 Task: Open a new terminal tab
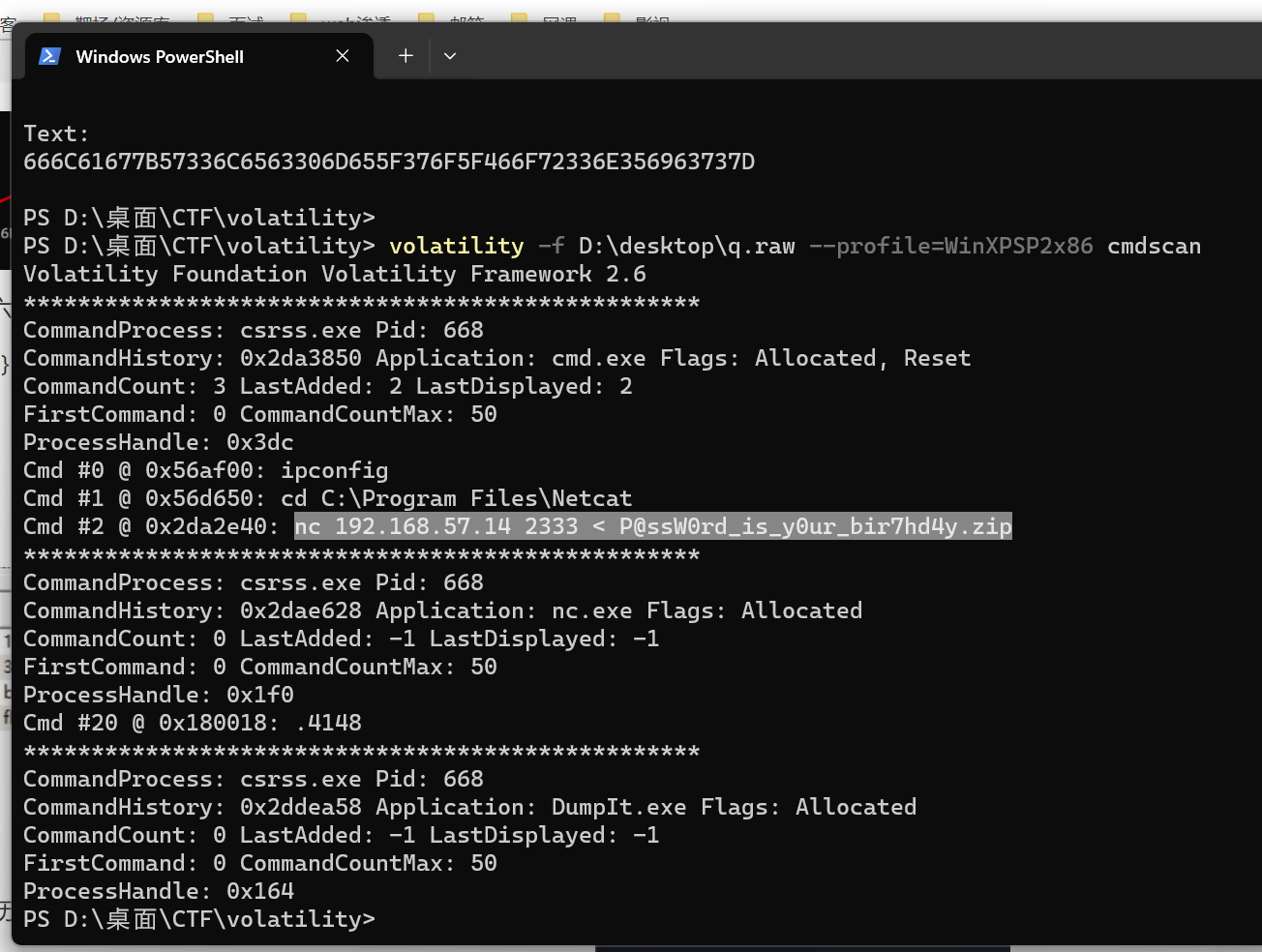(x=406, y=56)
